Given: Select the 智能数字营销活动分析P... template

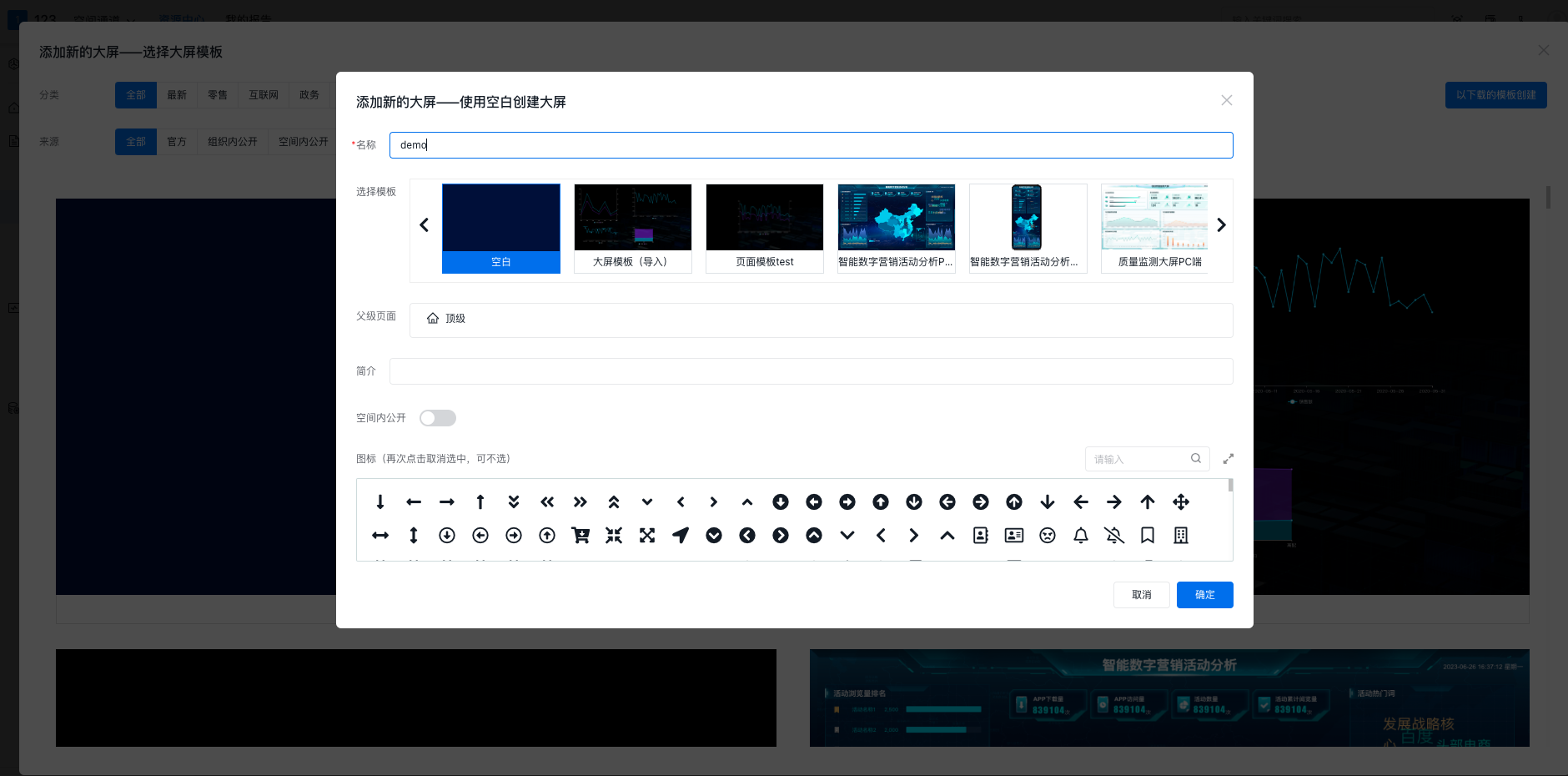Looking at the screenshot, I should click(897, 229).
